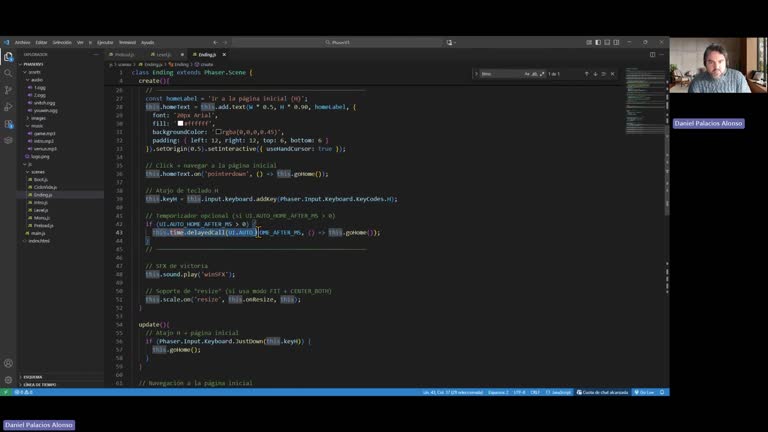Click the UTF-8 encoding in status bar
This screenshot has height=432, width=768.
519,392
